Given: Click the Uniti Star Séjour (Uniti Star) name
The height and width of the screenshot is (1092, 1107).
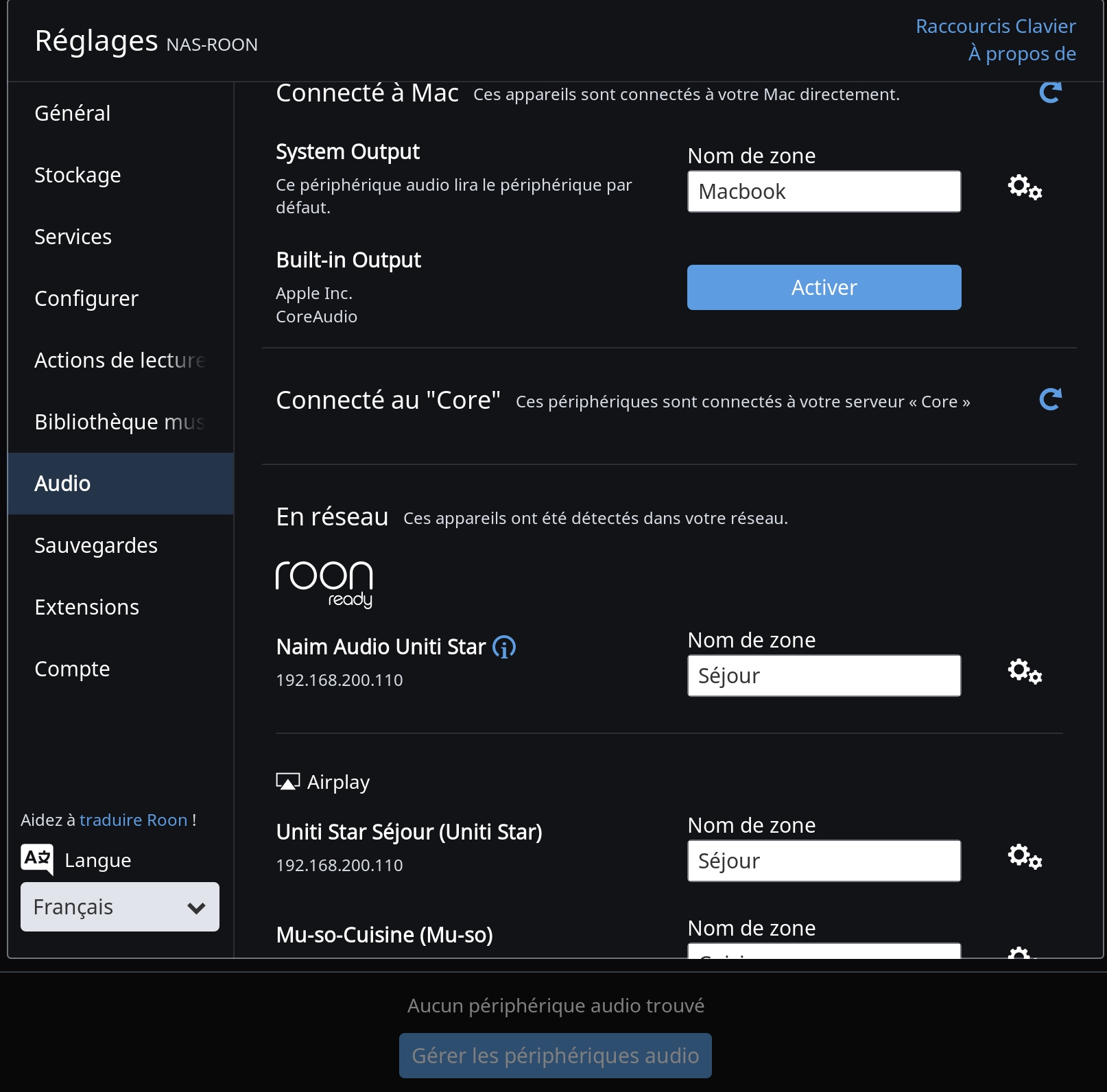Looking at the screenshot, I should point(409,832).
